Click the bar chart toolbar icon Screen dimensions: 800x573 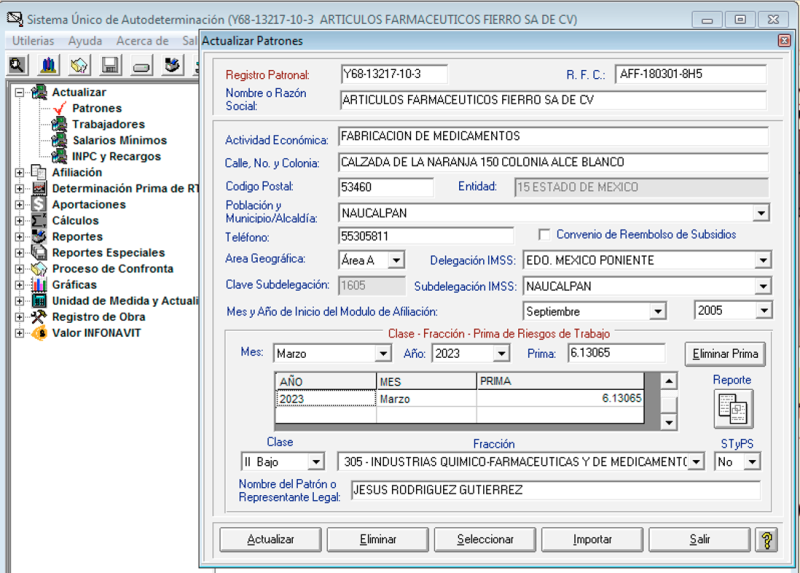click(48, 65)
